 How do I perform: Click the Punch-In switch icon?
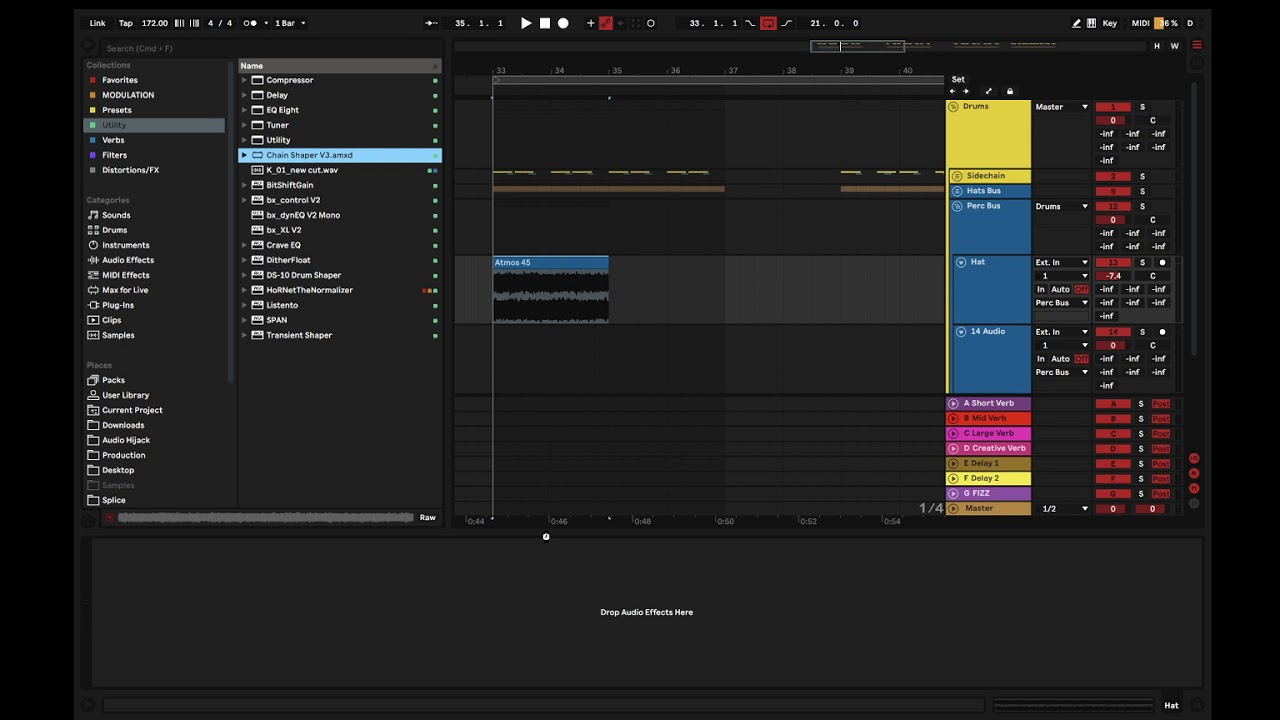click(750, 23)
